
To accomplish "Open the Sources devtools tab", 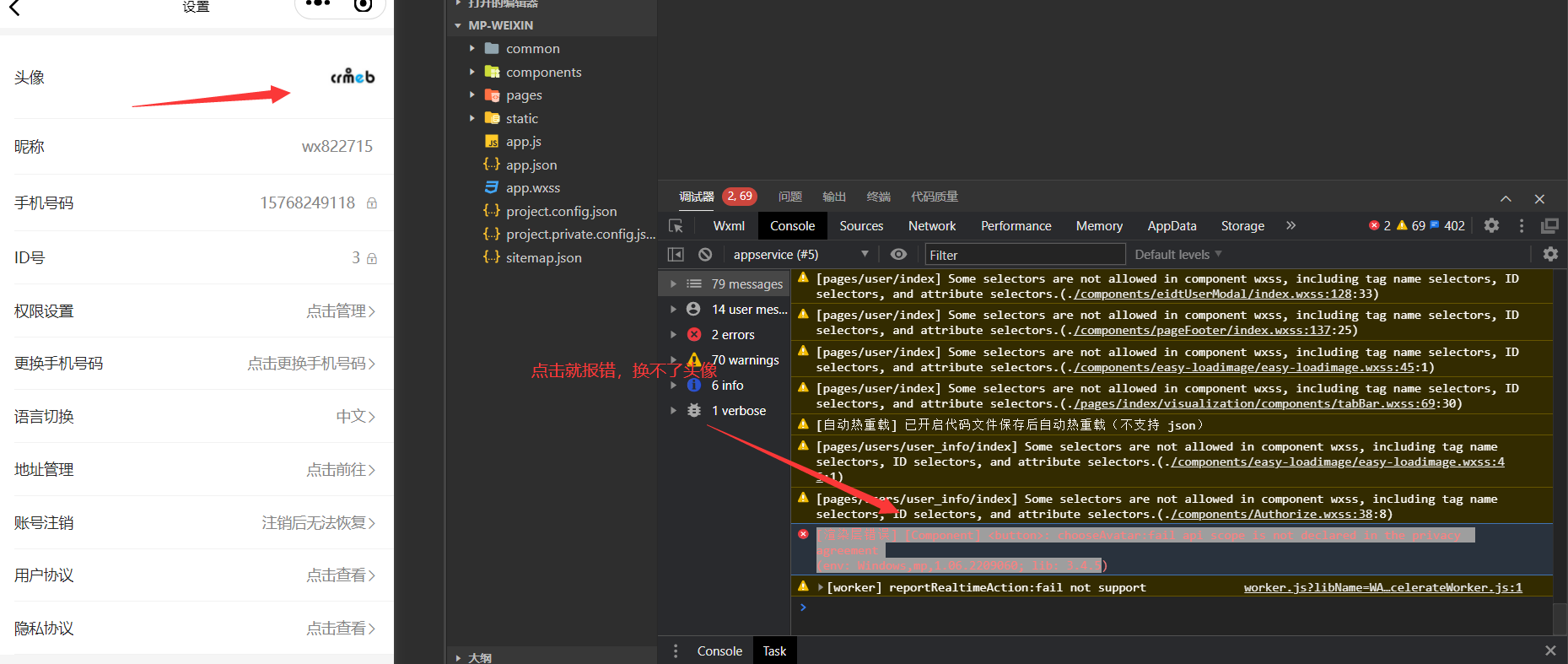I will point(861,226).
